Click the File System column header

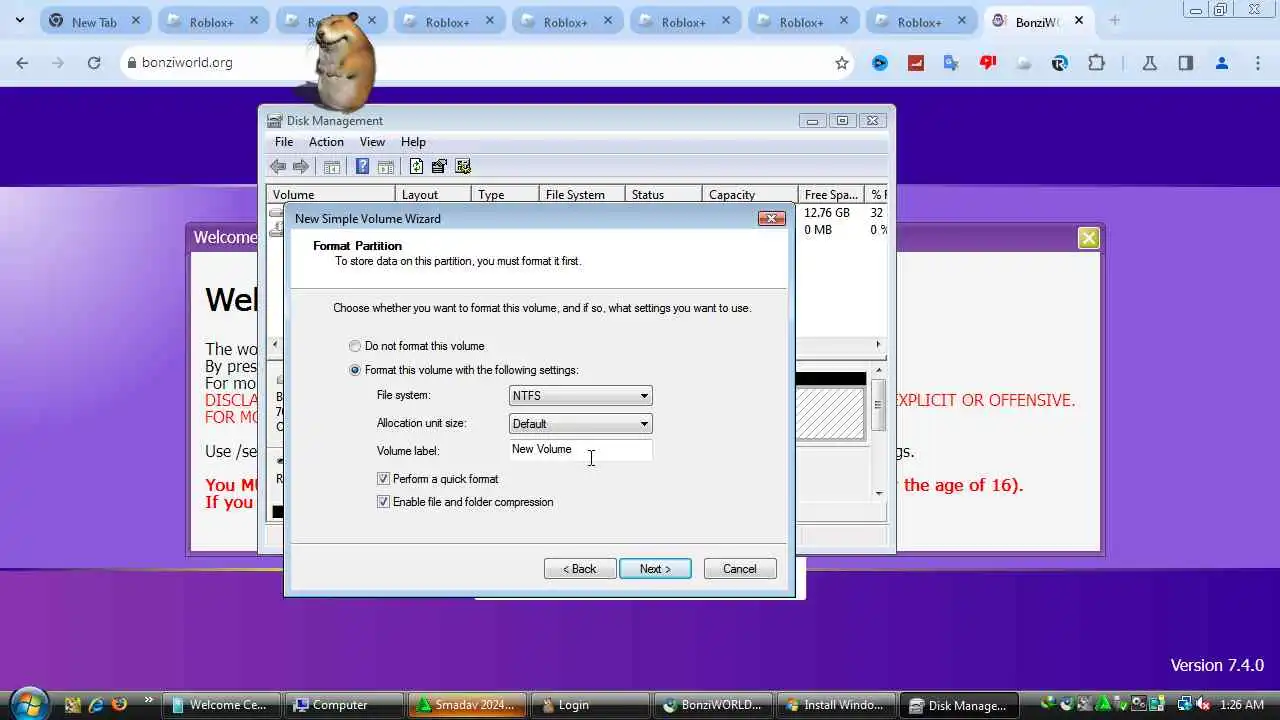pyautogui.click(x=581, y=195)
